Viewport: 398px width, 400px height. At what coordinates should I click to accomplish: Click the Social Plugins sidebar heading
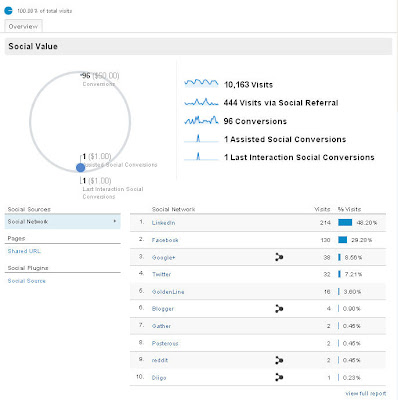tap(28, 268)
